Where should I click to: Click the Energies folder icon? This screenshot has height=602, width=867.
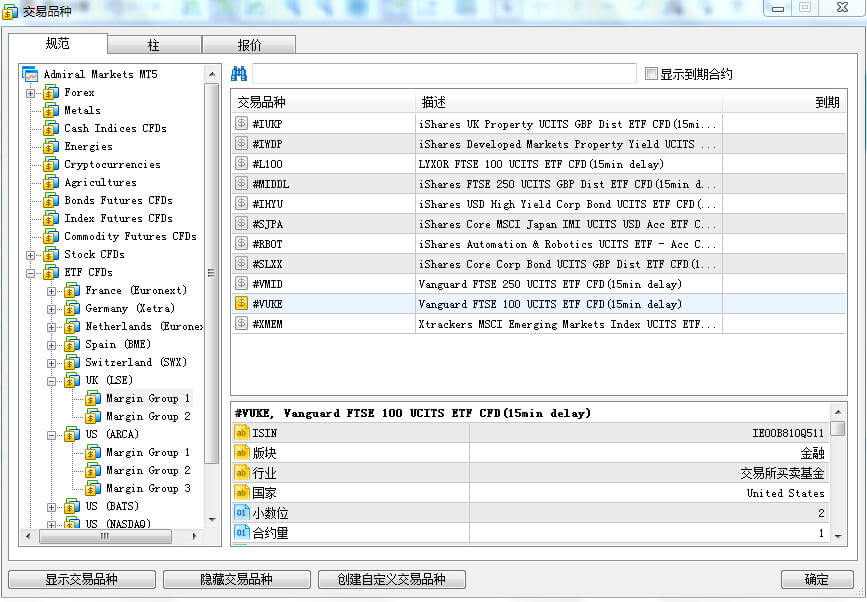51,146
